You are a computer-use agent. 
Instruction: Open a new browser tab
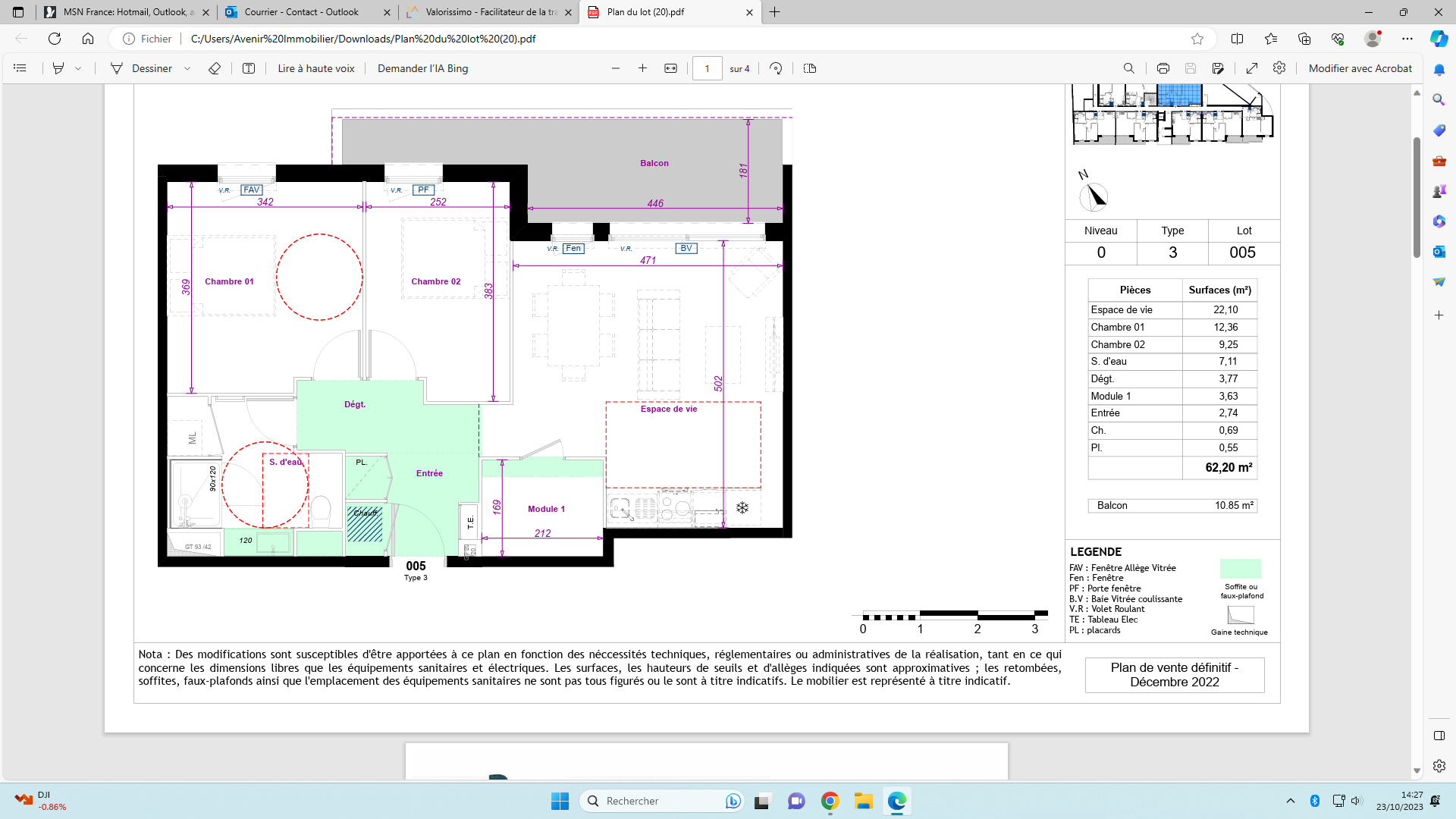[774, 12]
